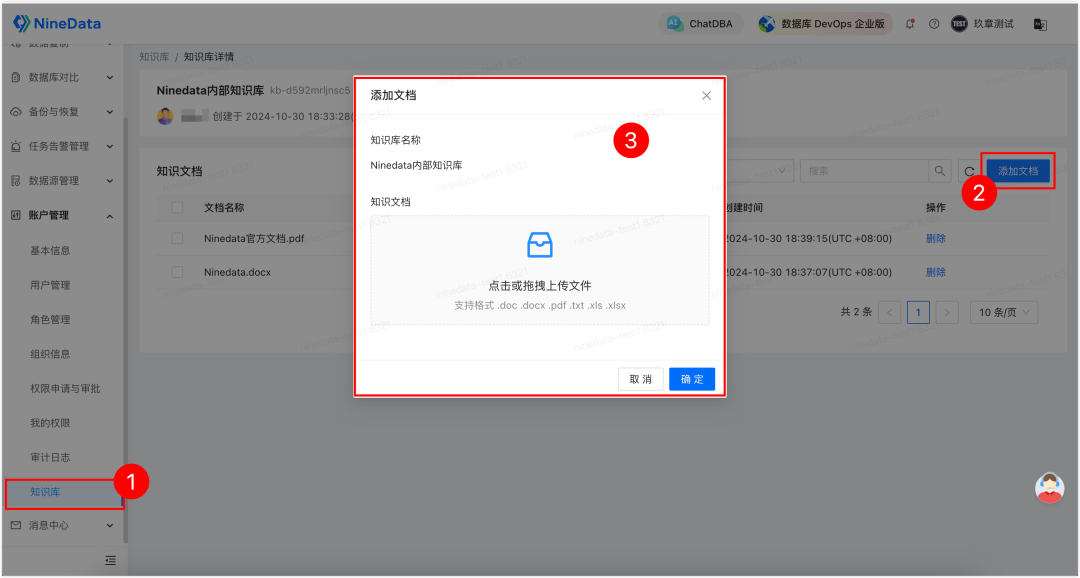The height and width of the screenshot is (578, 1080).
Task: Close the 添加文档 dialog
Action: coord(706,96)
